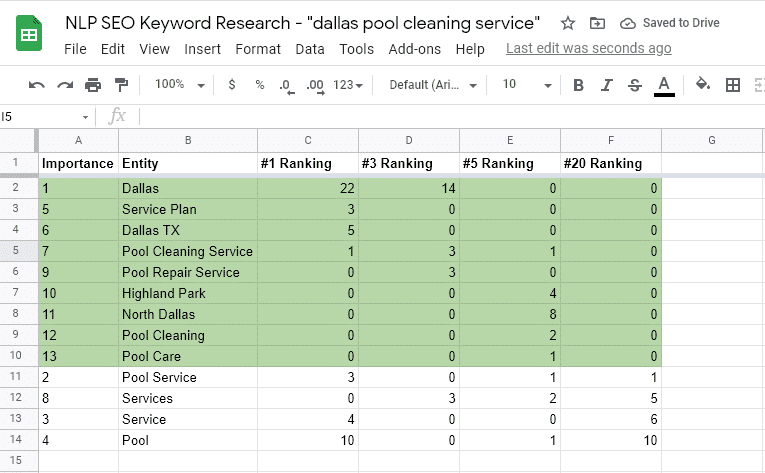Format as currency with dollar sign
The image size is (765, 473).
232,85
